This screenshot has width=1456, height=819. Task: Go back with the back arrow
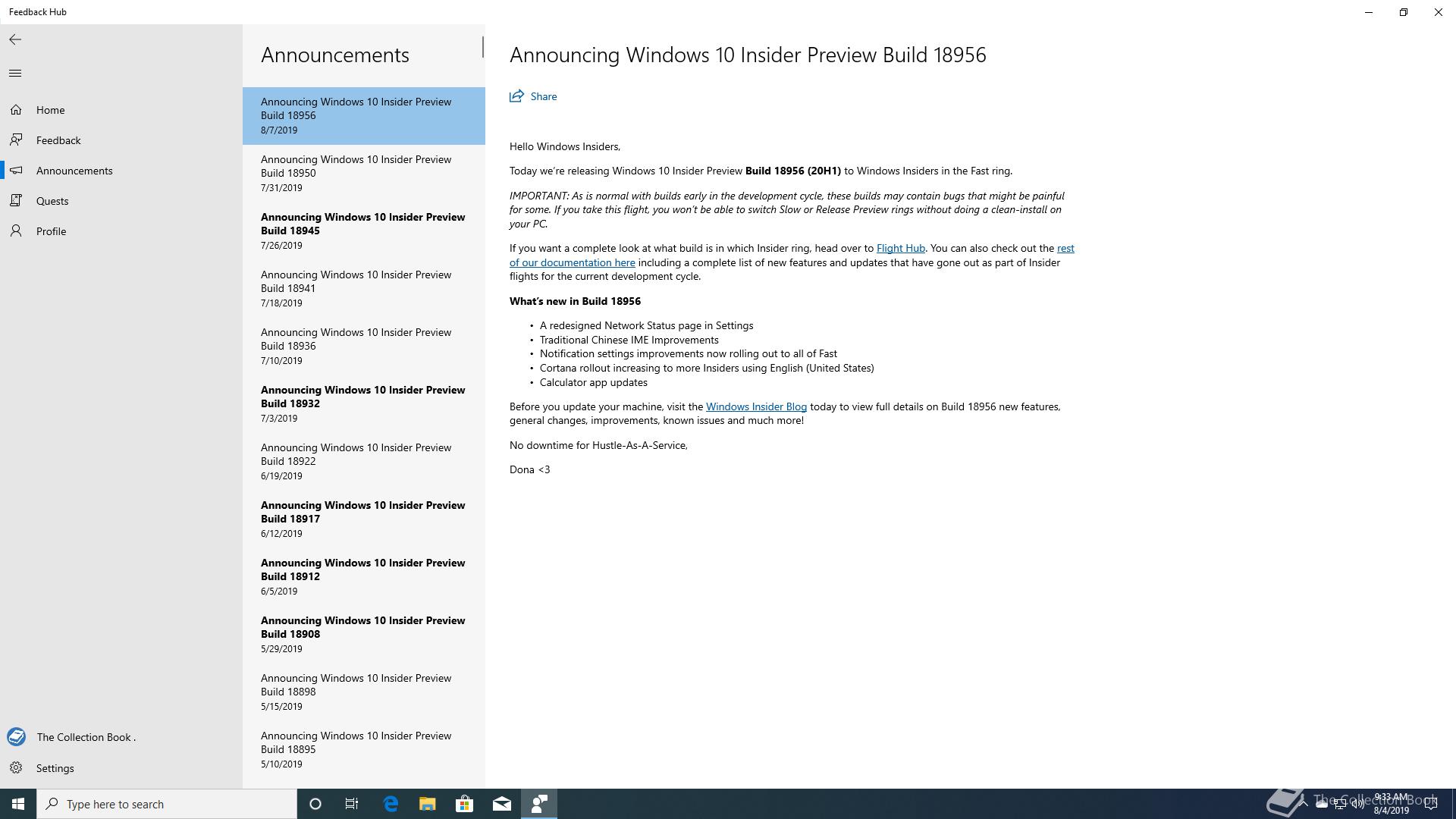(x=15, y=39)
